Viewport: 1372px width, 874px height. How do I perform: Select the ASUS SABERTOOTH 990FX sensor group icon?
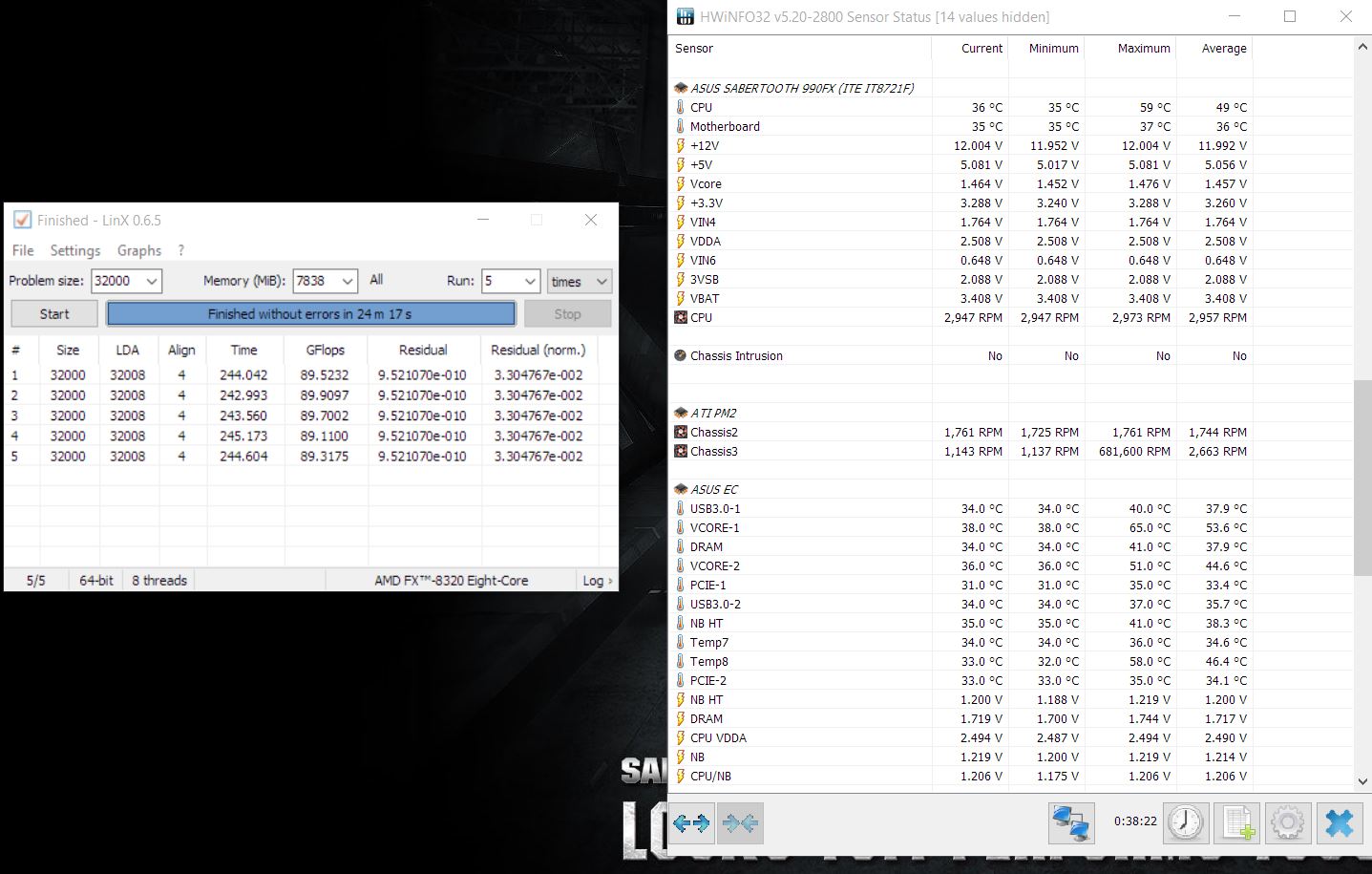coord(681,88)
